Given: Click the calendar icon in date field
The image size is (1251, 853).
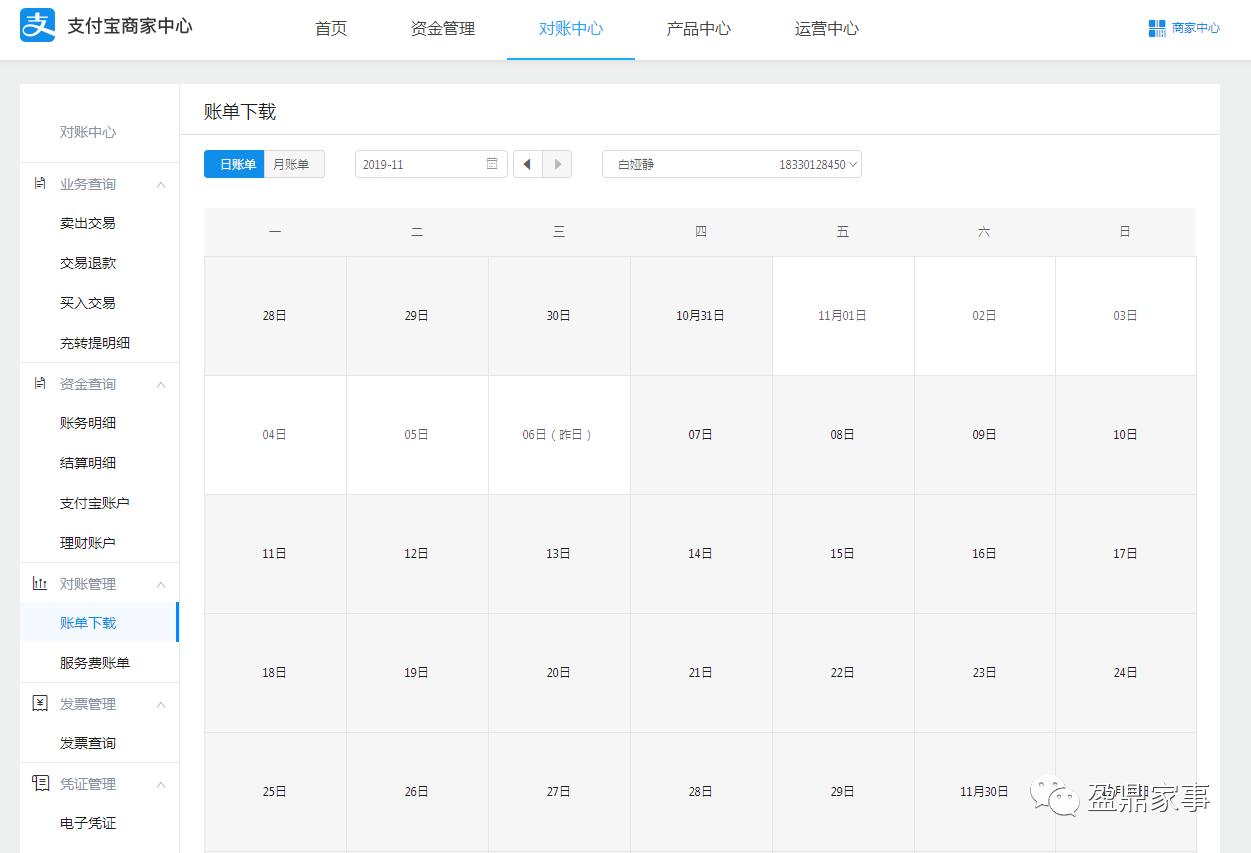Looking at the screenshot, I should (x=492, y=164).
